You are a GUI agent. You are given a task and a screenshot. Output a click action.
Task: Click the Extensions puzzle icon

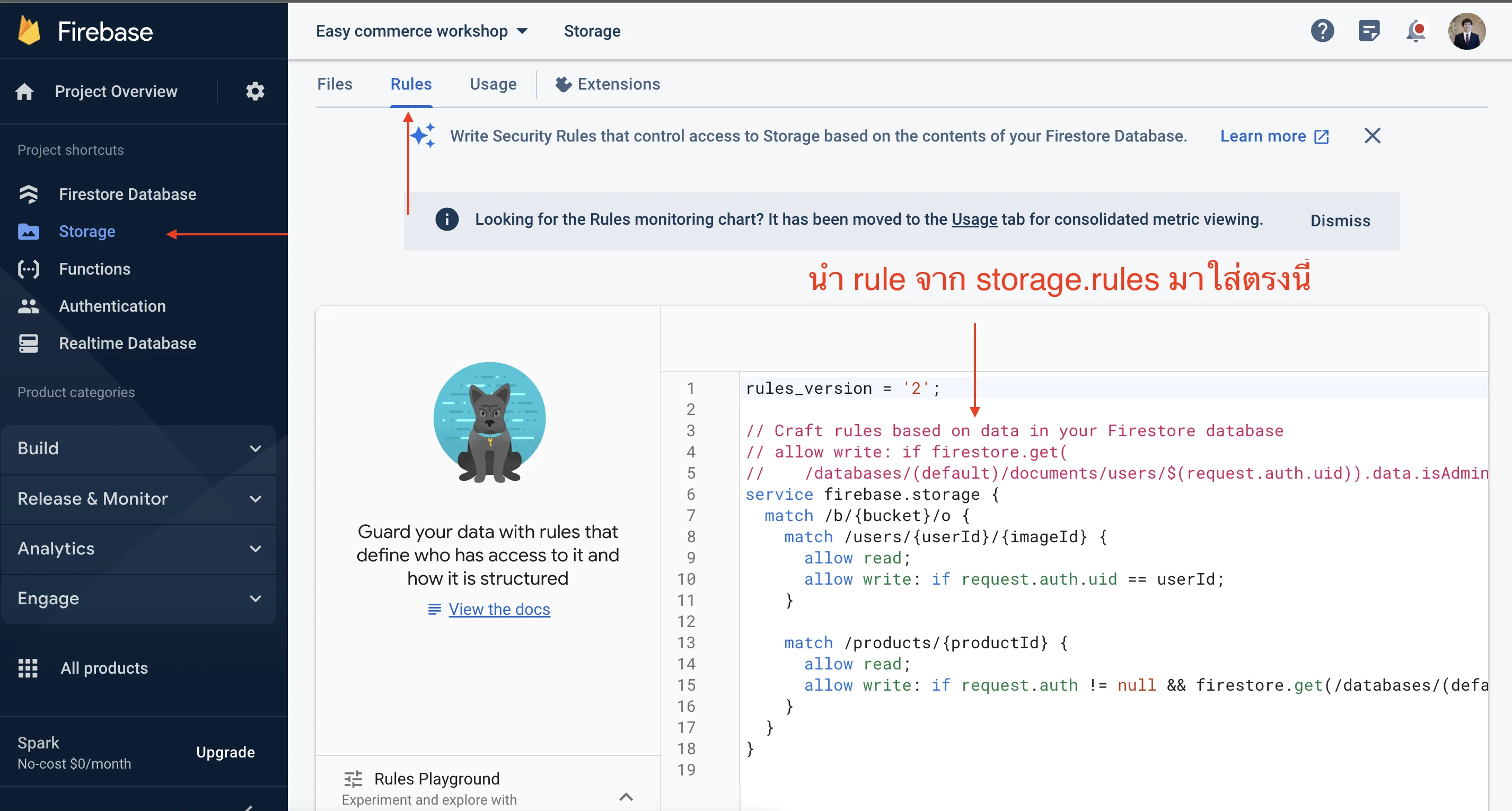coord(564,84)
